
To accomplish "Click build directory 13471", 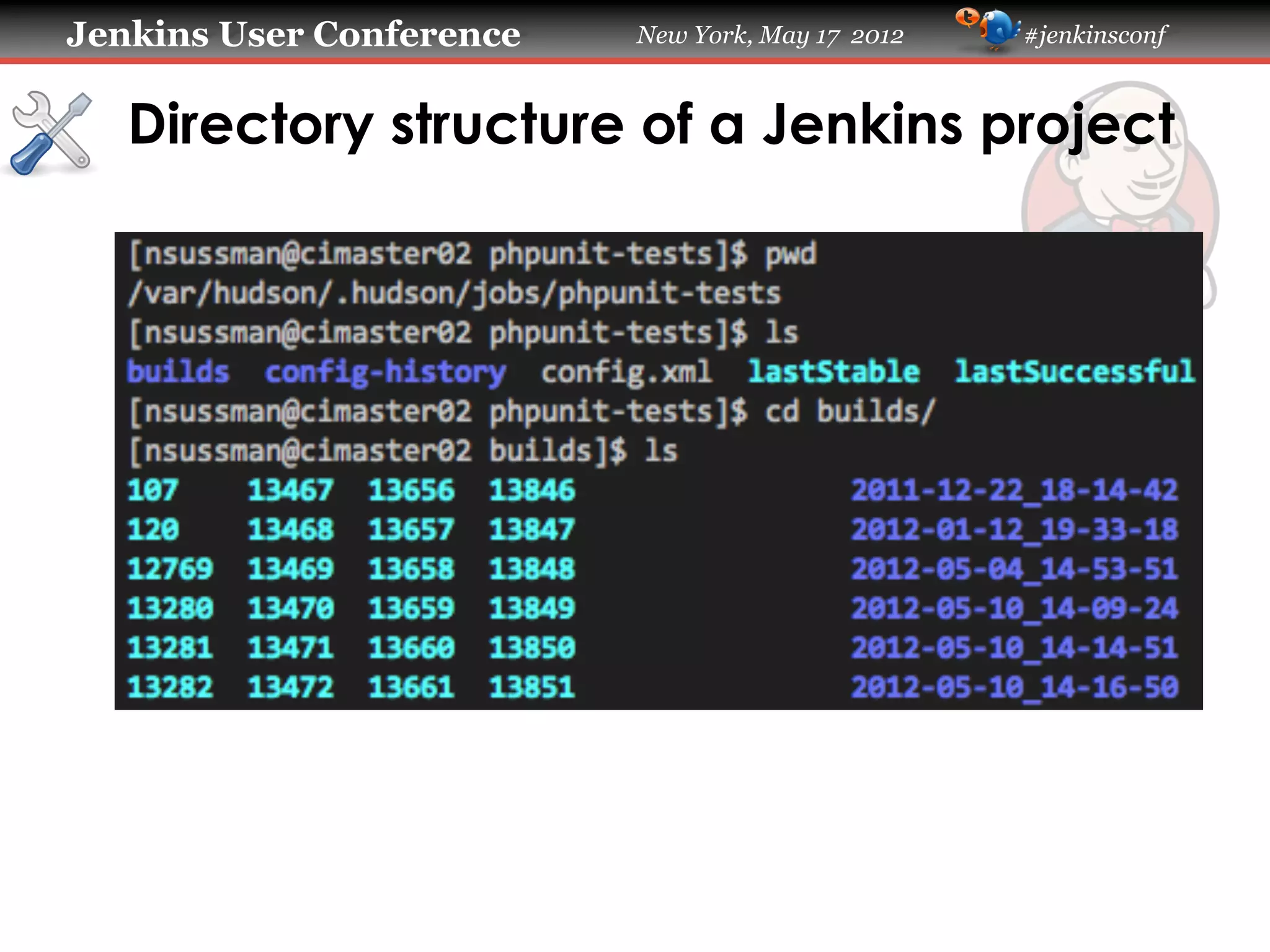I will [x=291, y=648].
